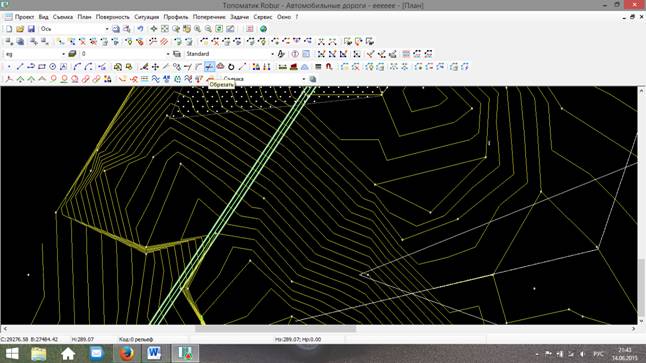Expand the Ось dropdown list
This screenshot has height=363, width=646.
[x=107, y=29]
